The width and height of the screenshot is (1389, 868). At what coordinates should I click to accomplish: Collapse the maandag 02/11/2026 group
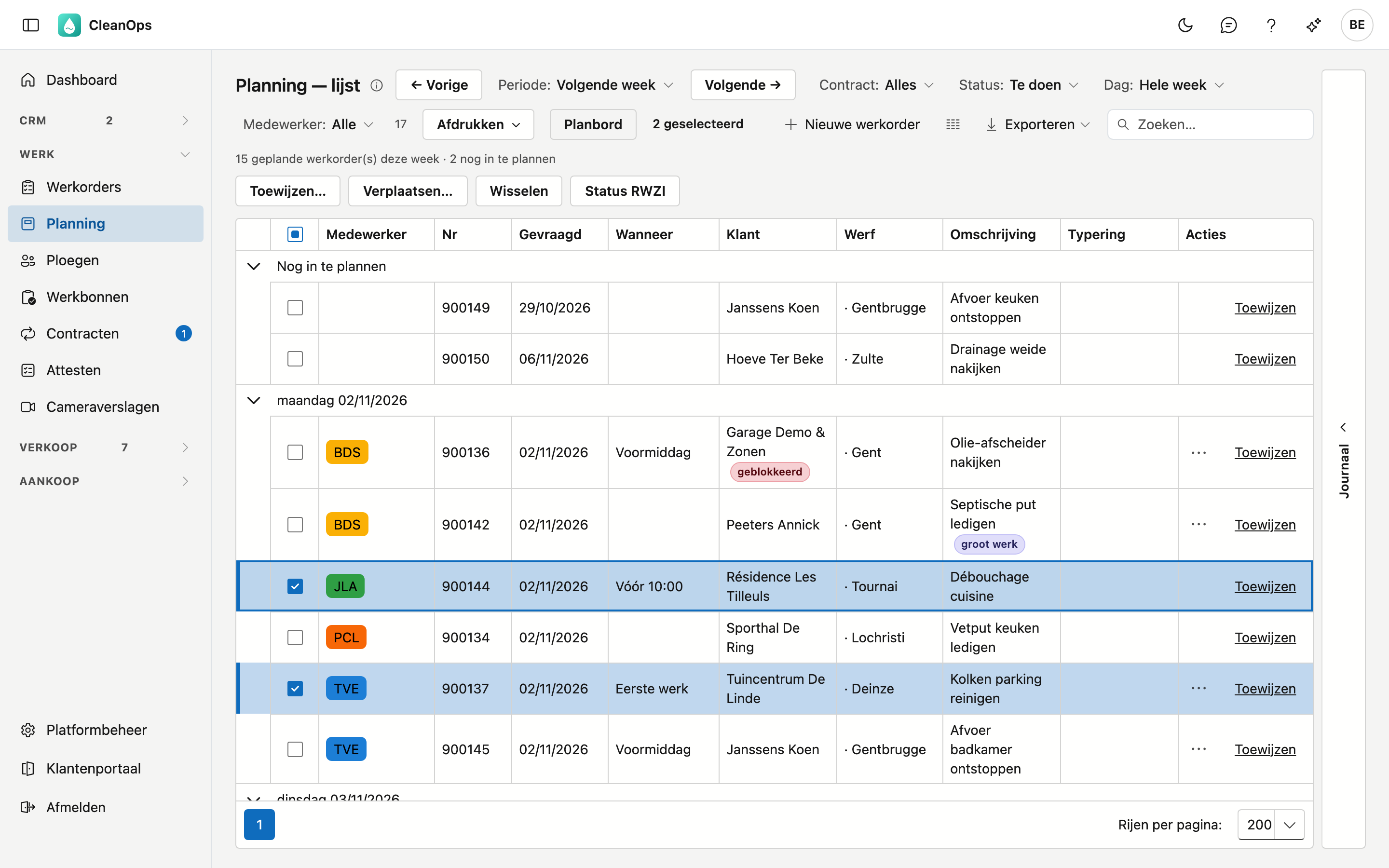(x=253, y=400)
